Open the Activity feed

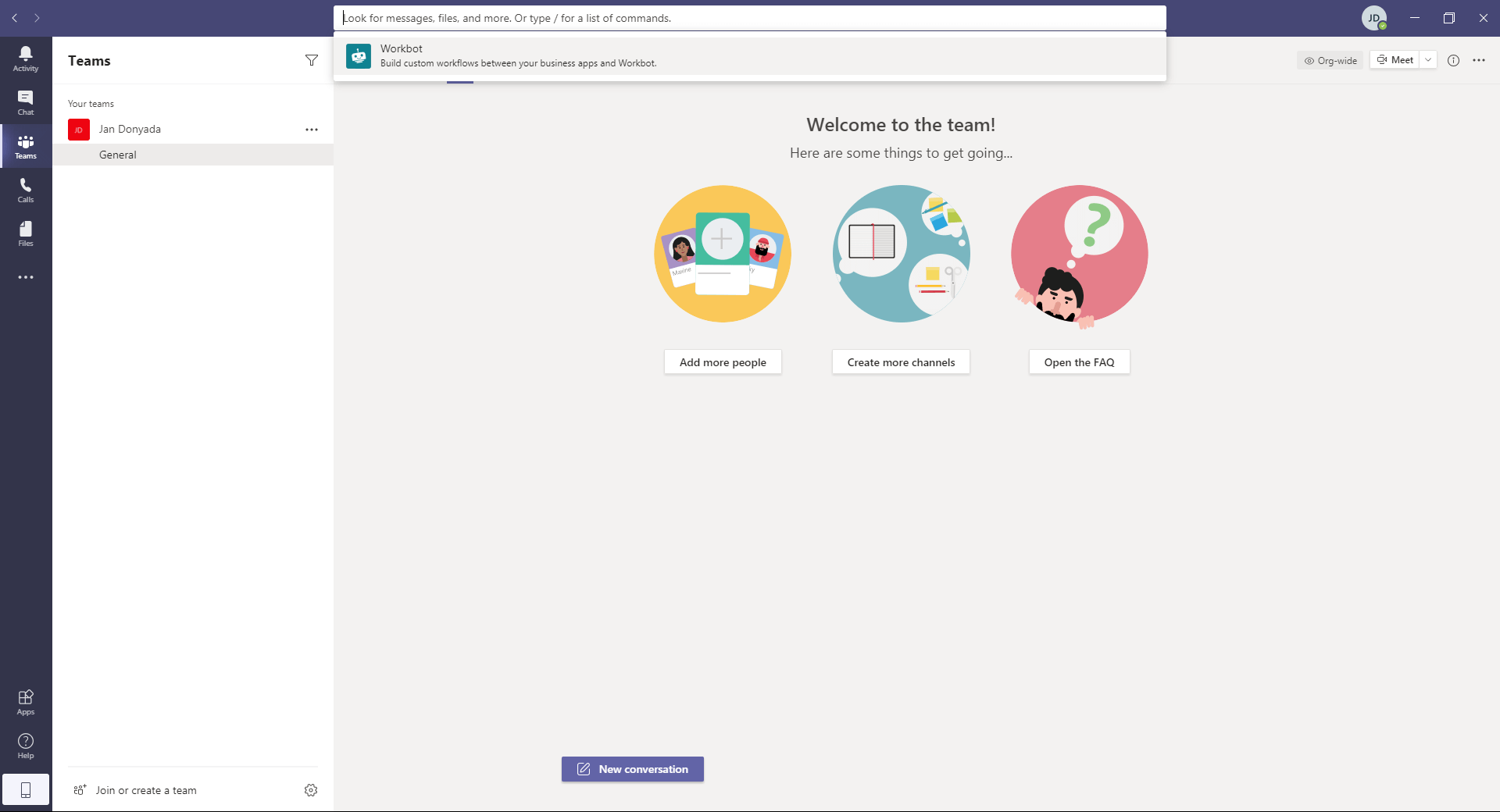(x=26, y=59)
